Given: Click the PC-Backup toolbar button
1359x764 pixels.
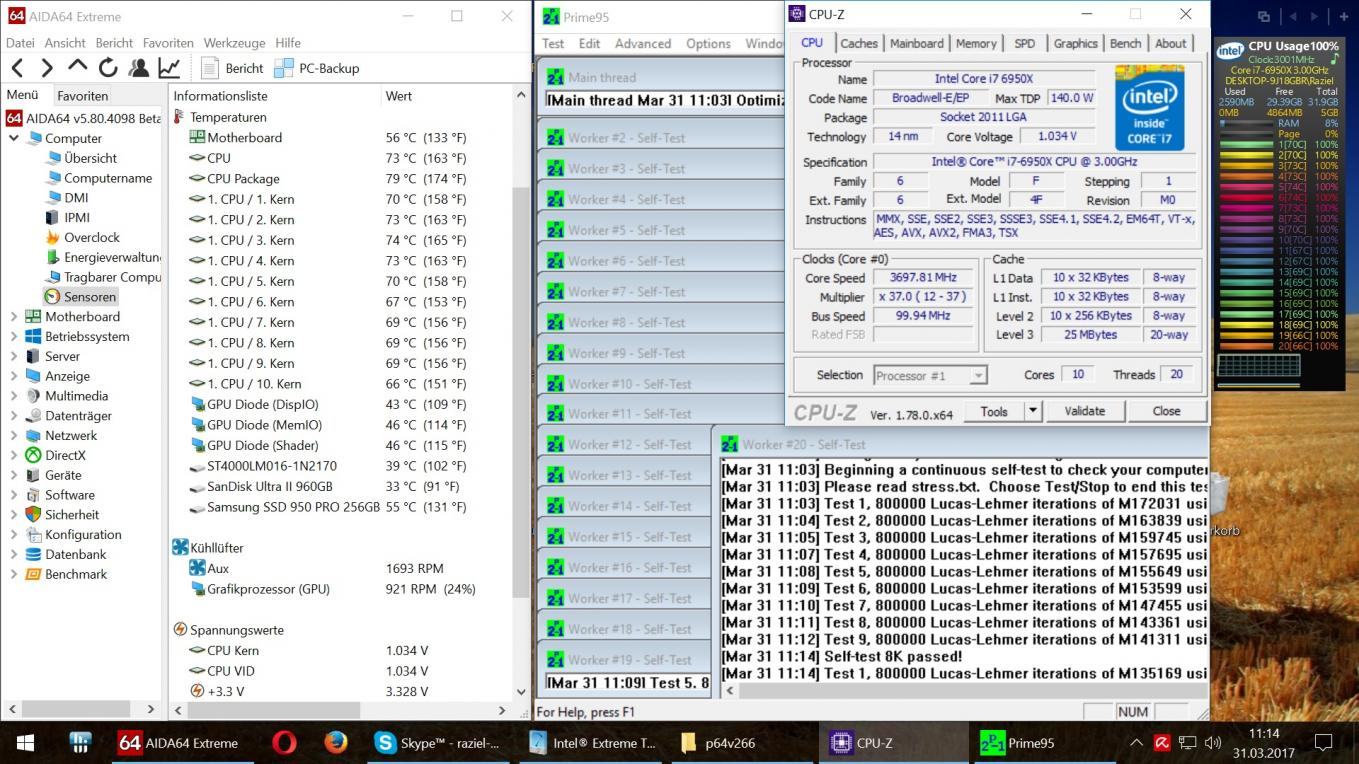Looking at the screenshot, I should click(316, 68).
